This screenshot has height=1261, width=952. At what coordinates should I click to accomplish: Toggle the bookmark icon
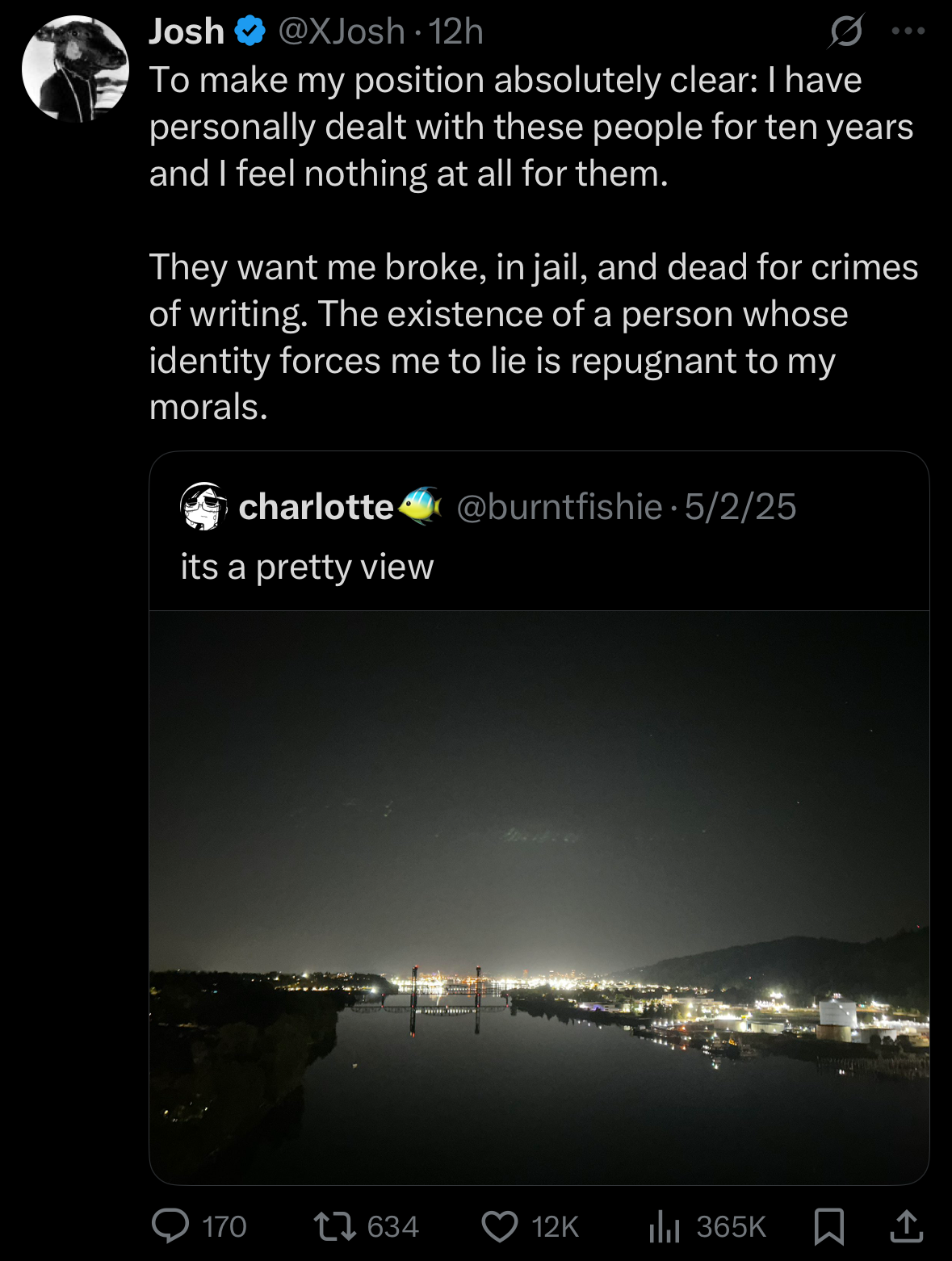(829, 1225)
